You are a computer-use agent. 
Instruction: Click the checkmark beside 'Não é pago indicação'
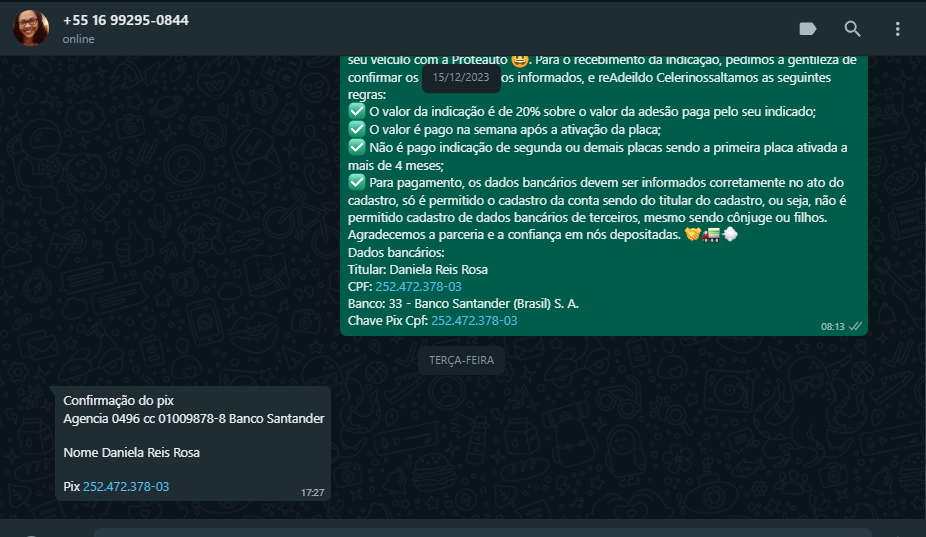click(357, 147)
